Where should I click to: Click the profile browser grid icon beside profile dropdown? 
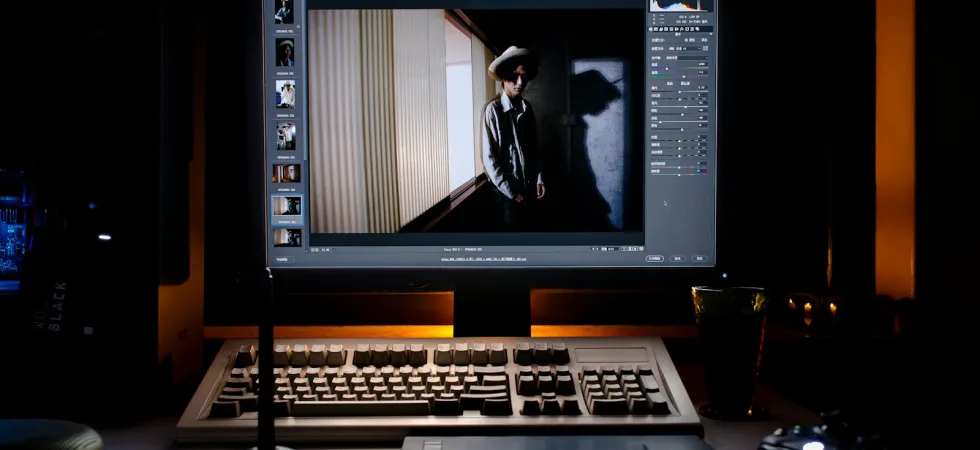pos(706,48)
